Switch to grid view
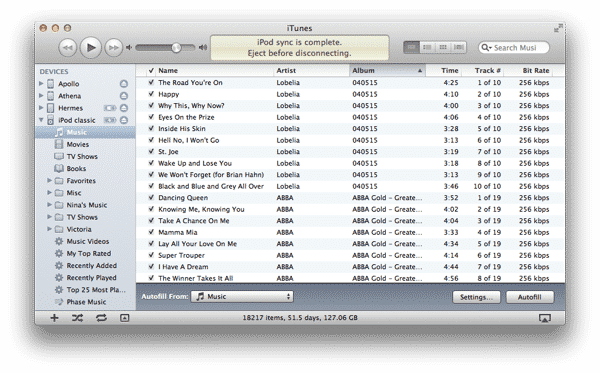 [443, 47]
